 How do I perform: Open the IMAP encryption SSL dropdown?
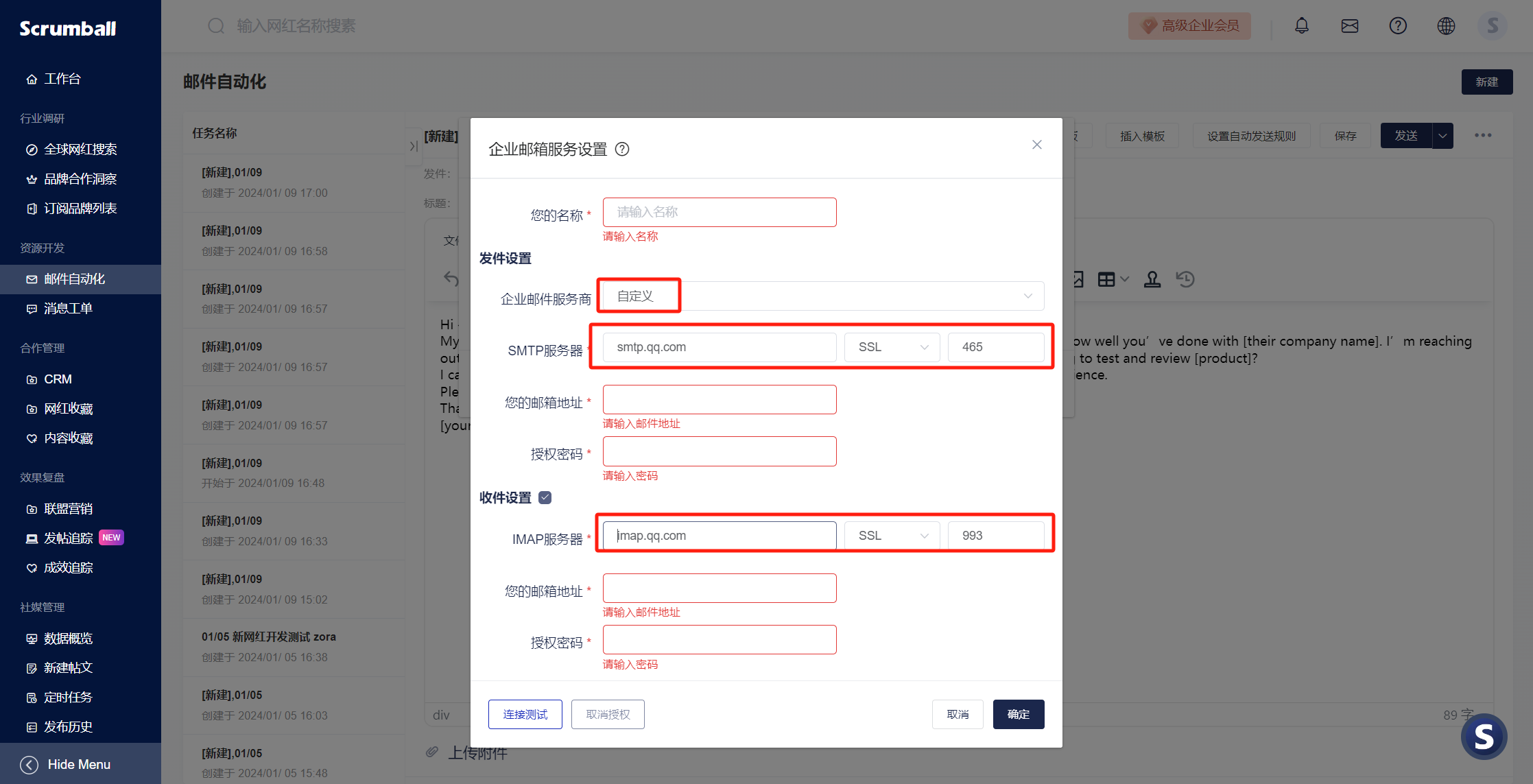click(x=892, y=536)
